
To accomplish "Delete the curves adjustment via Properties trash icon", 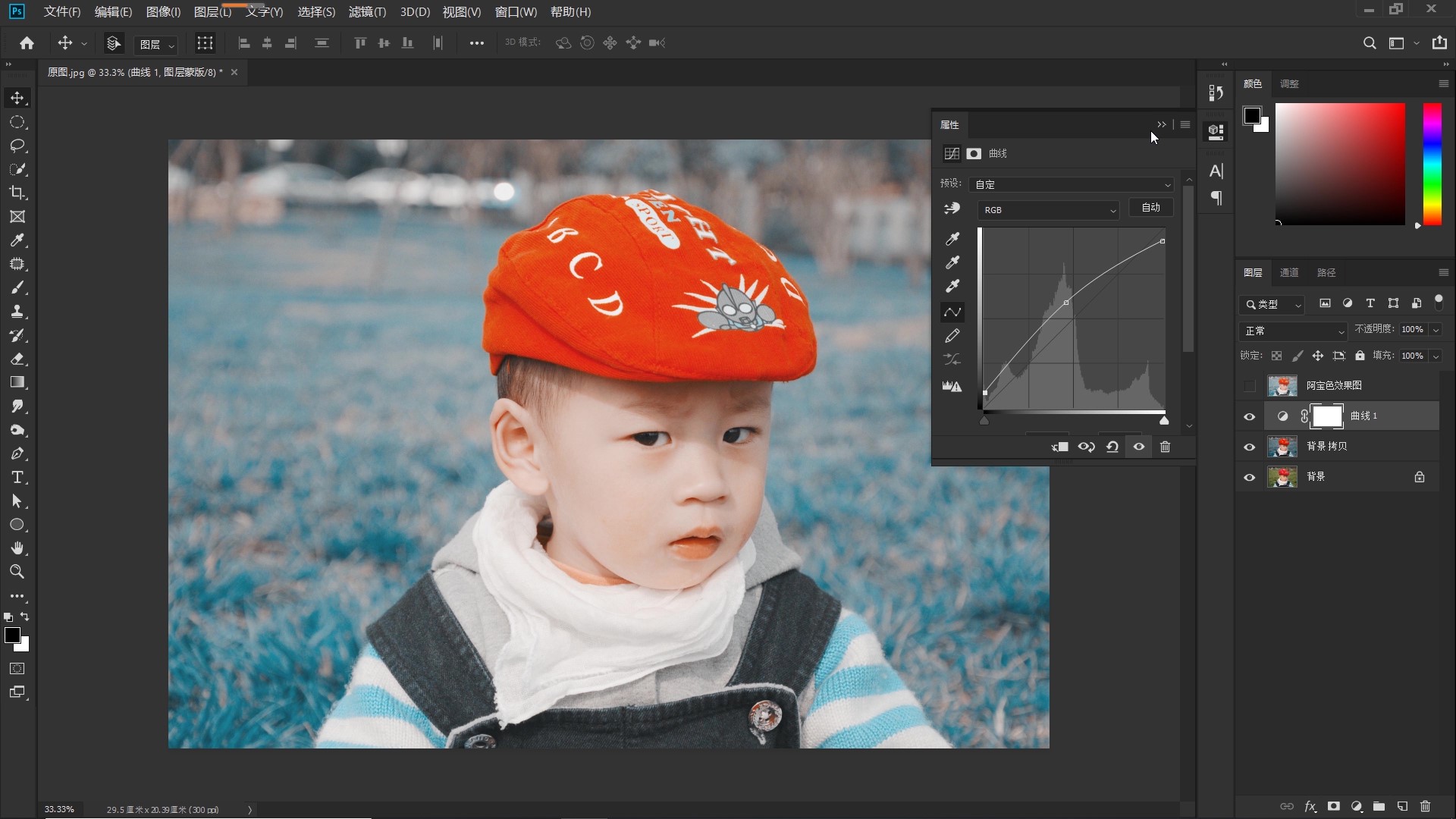I will coord(1166,447).
